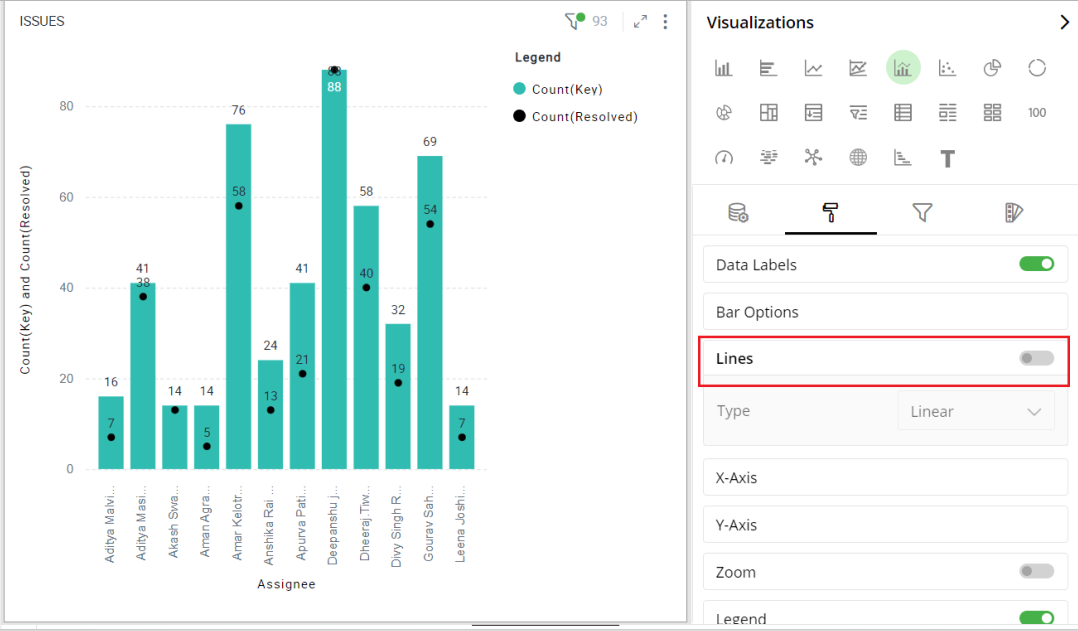
Task: Select the sunburst chart visualization icon
Action: point(723,113)
